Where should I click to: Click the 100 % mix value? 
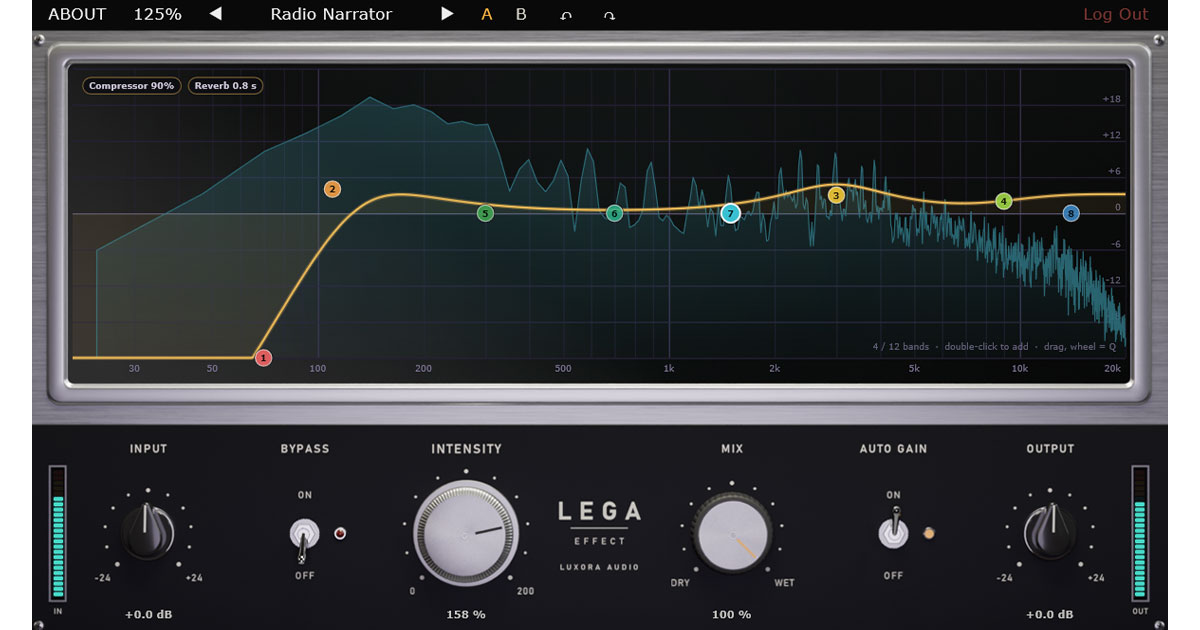pos(732,614)
